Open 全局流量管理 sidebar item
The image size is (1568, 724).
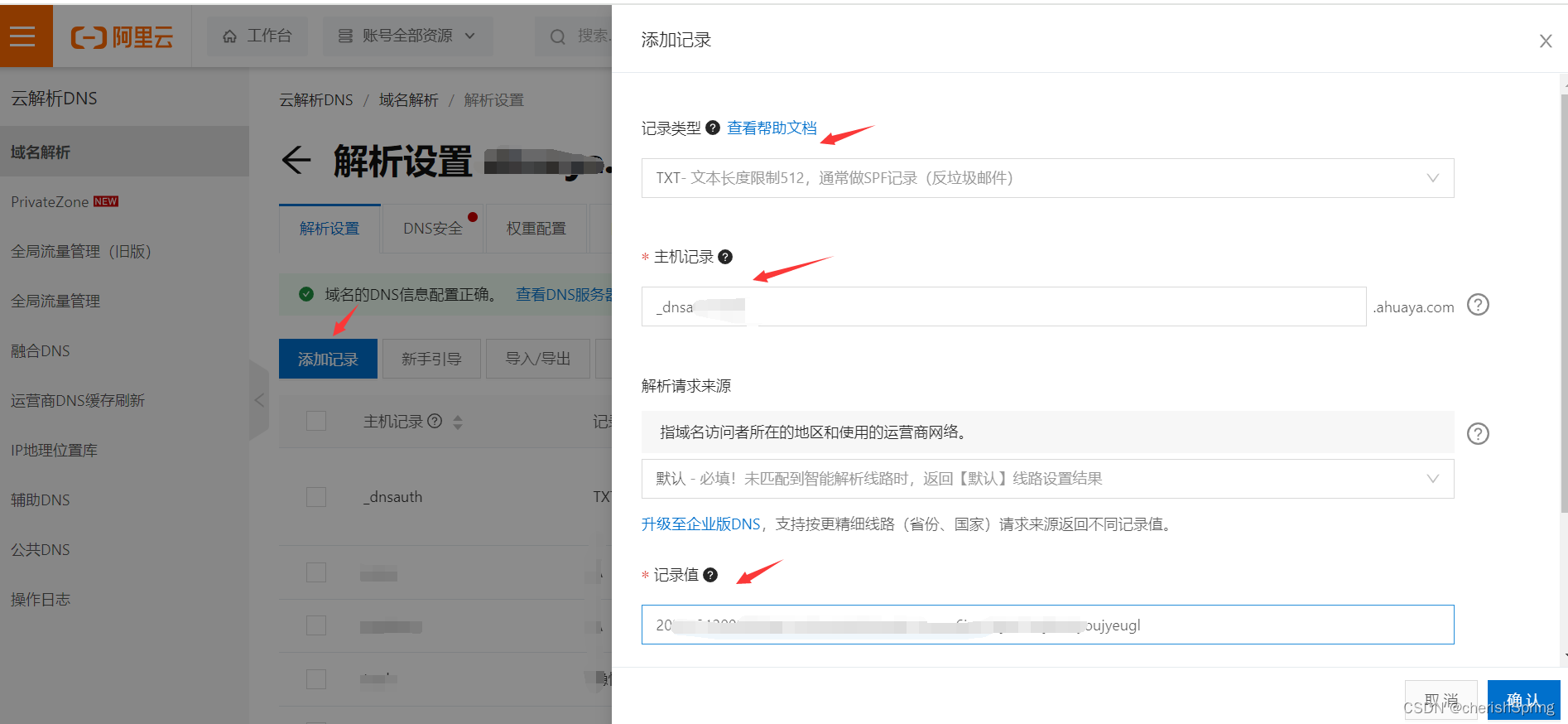pos(124,301)
